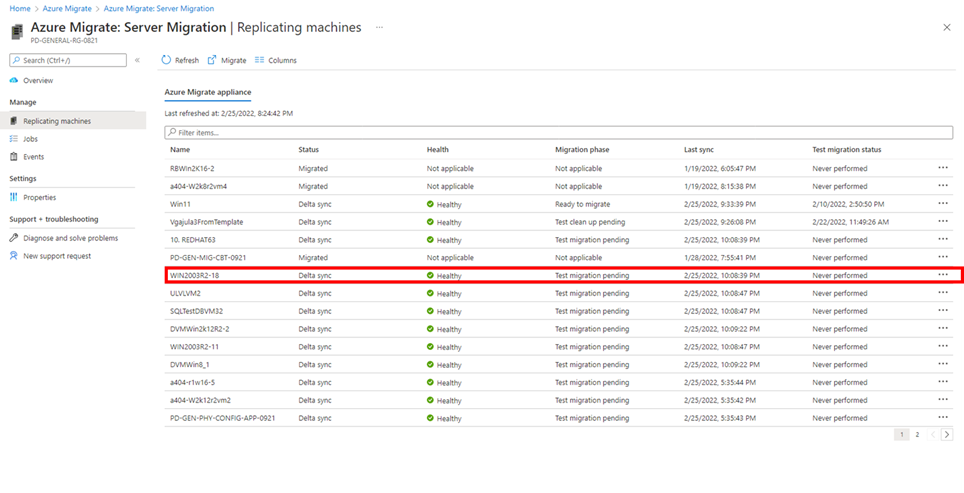Viewport: 964px width, 493px height.
Task: Click the Home breadcrumb link
Action: point(20,9)
